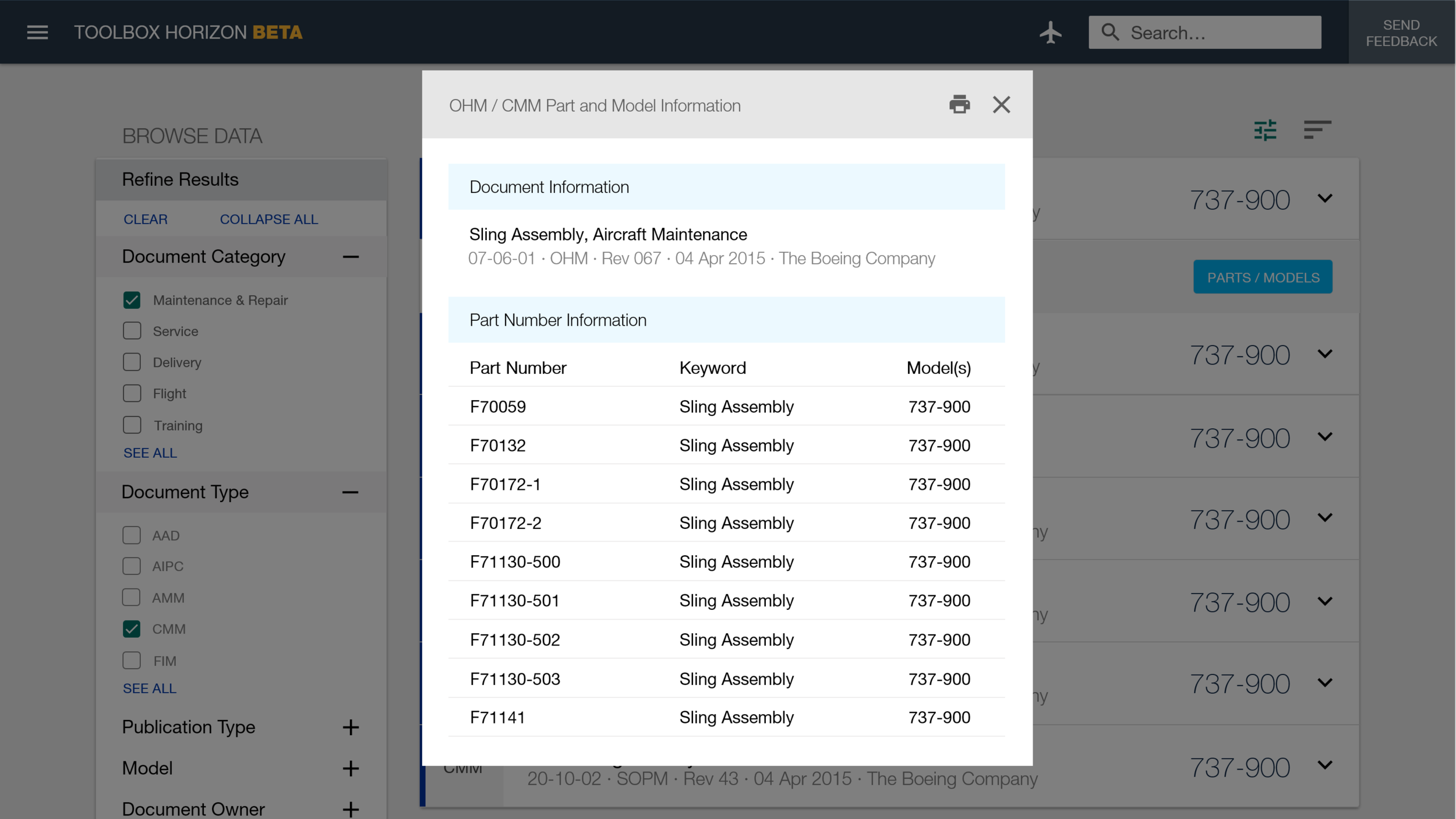Image resolution: width=1456 pixels, height=819 pixels.
Task: Click Collapse All link
Action: pyautogui.click(x=268, y=219)
